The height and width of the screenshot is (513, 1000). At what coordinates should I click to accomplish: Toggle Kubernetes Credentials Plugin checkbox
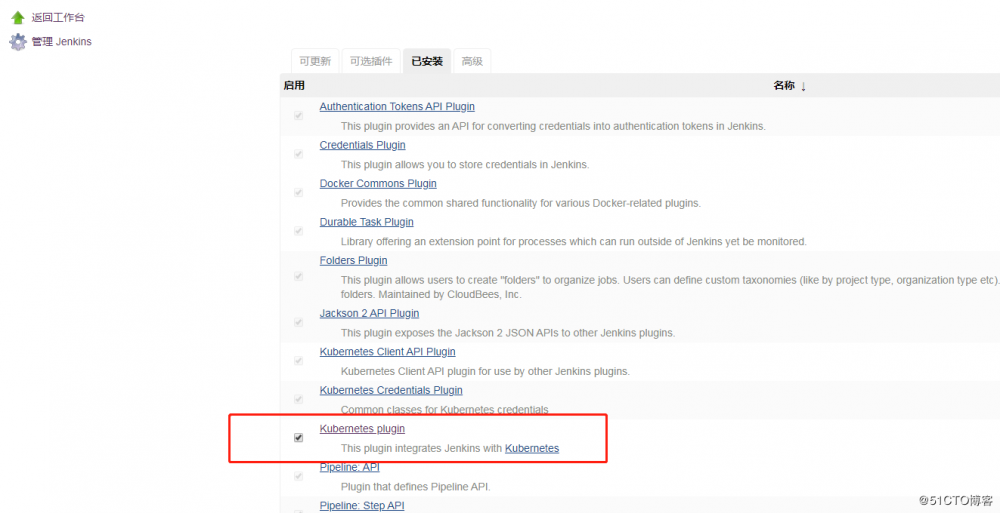click(x=298, y=399)
